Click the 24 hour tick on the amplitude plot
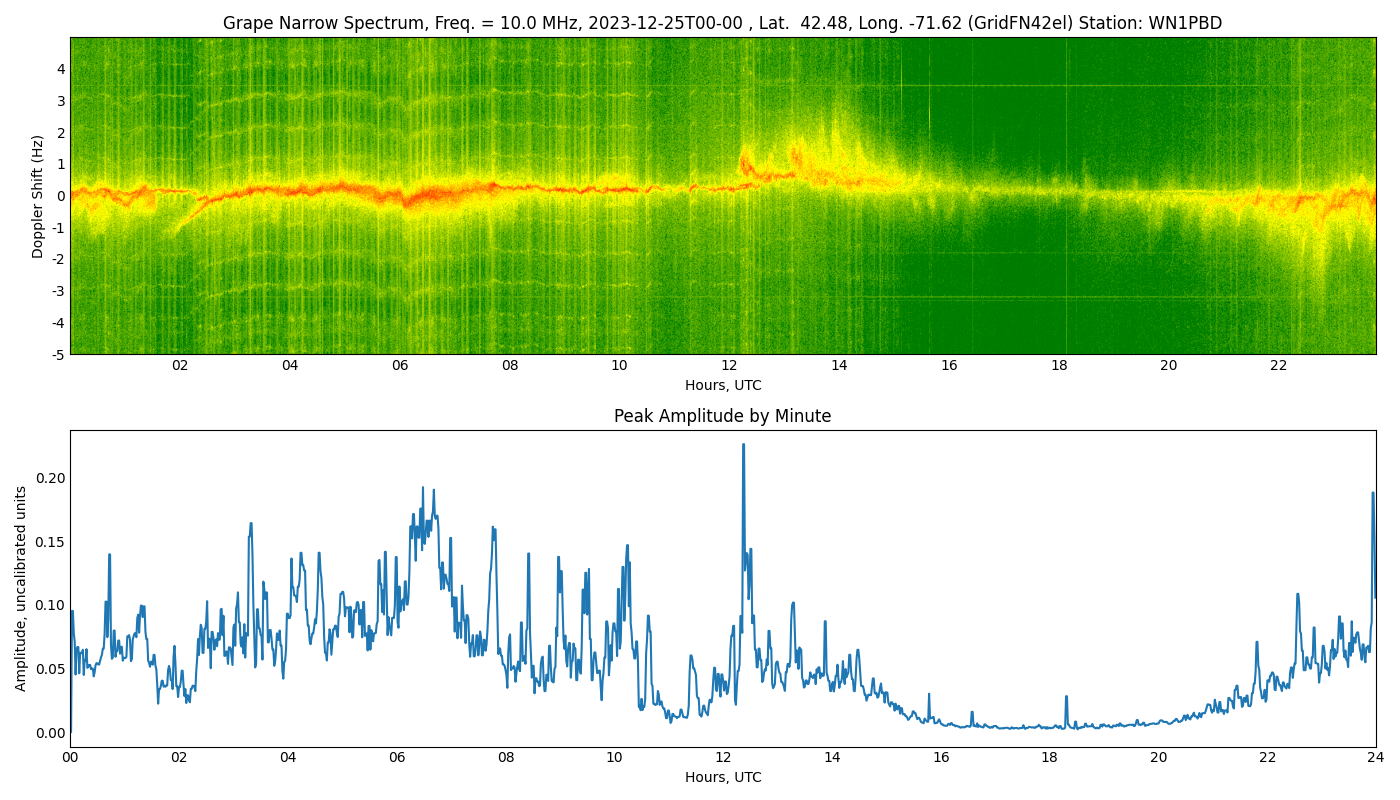 point(1375,758)
